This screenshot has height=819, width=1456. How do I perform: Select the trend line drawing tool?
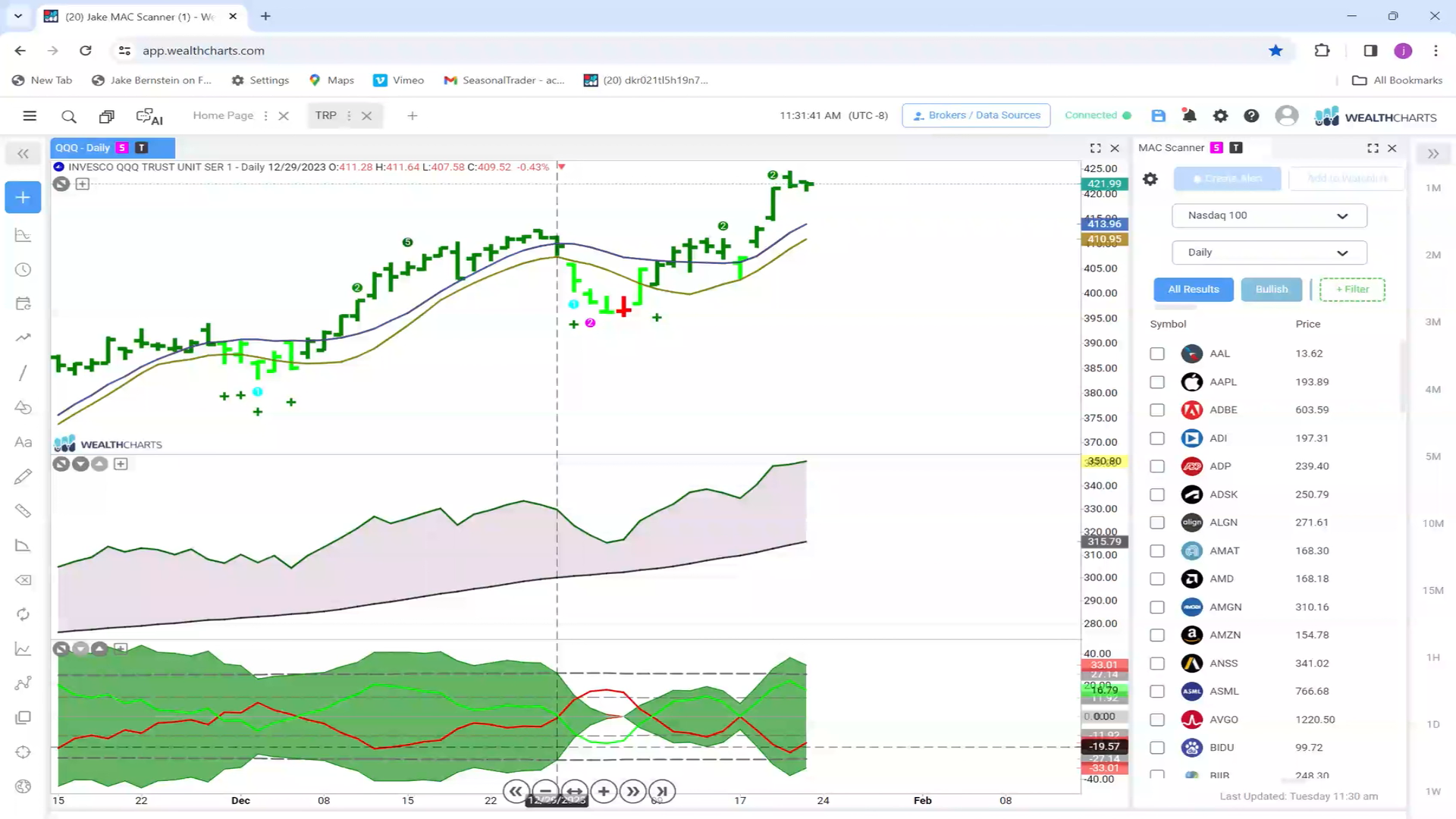coord(23,372)
